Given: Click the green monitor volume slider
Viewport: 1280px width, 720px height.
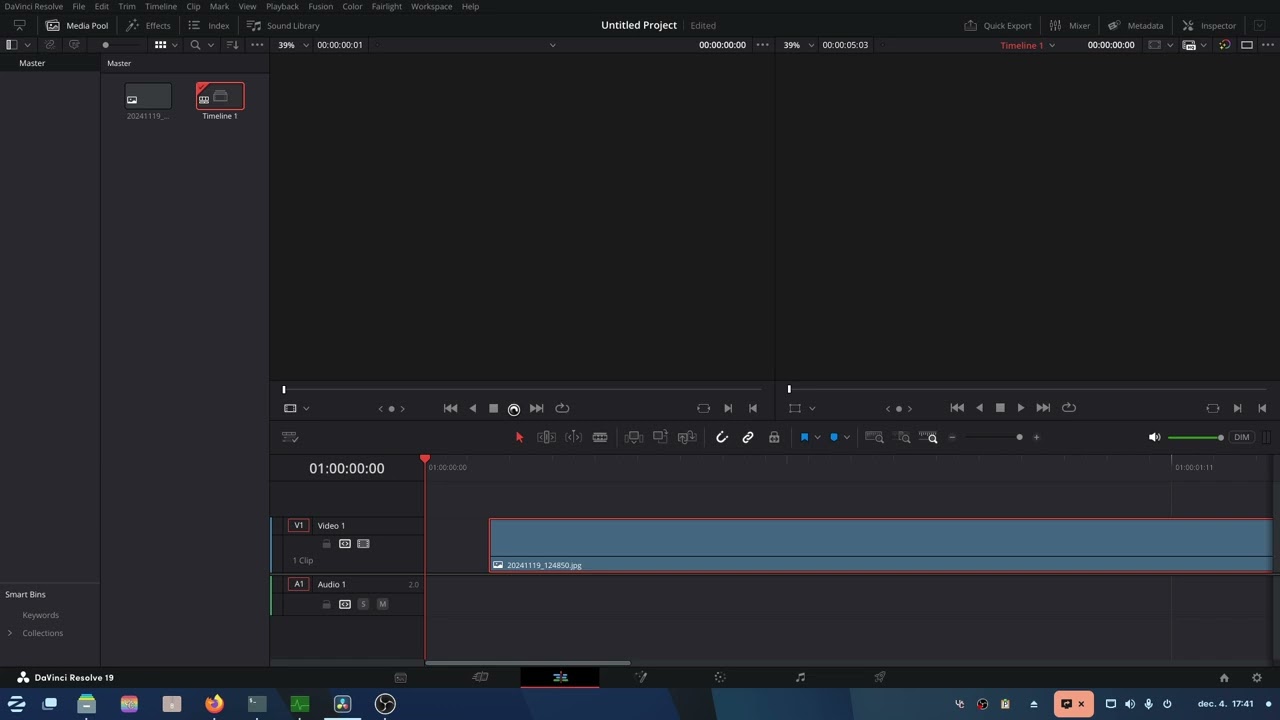Looking at the screenshot, I should click(1196, 437).
